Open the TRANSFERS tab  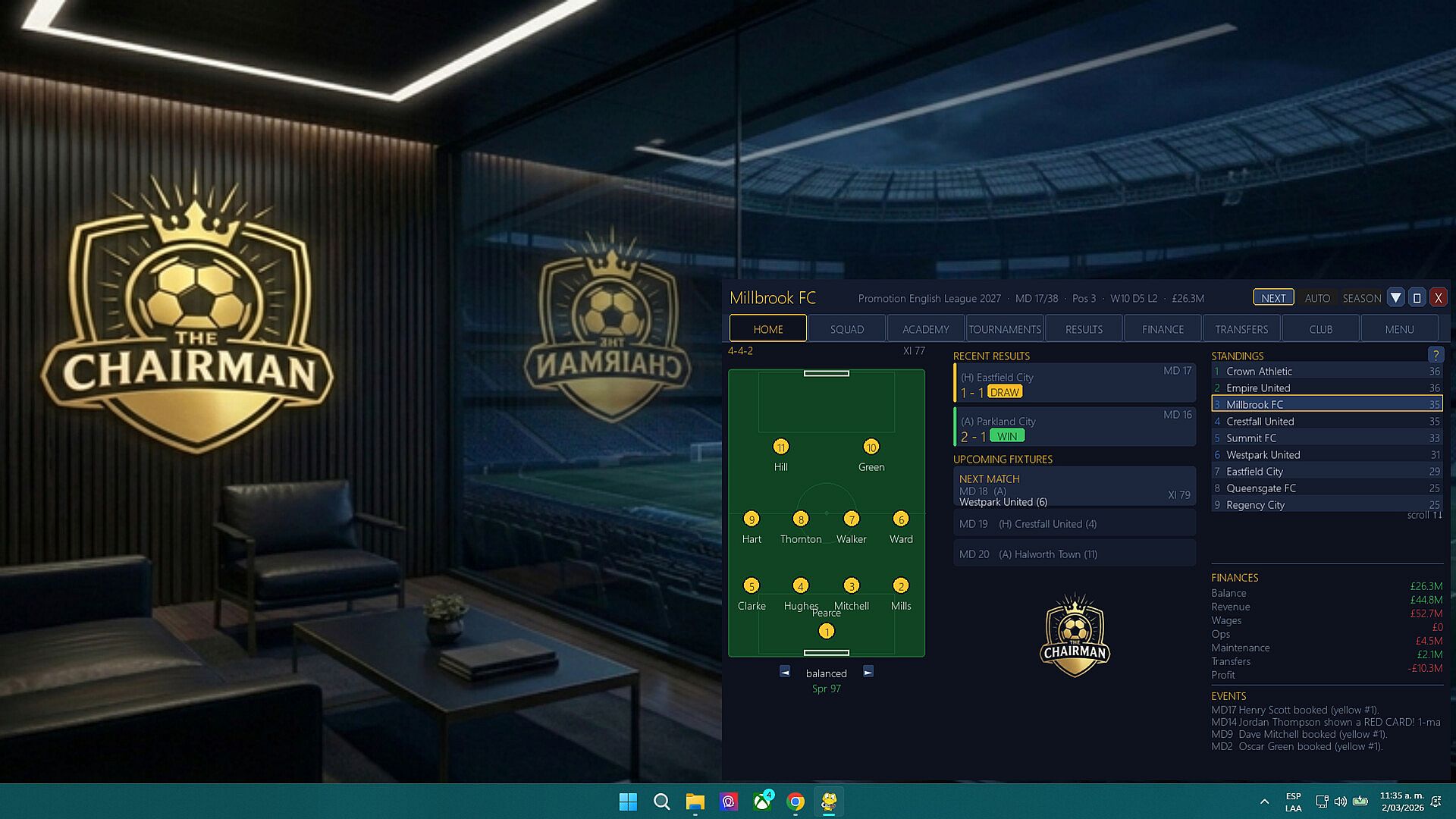tap(1241, 329)
